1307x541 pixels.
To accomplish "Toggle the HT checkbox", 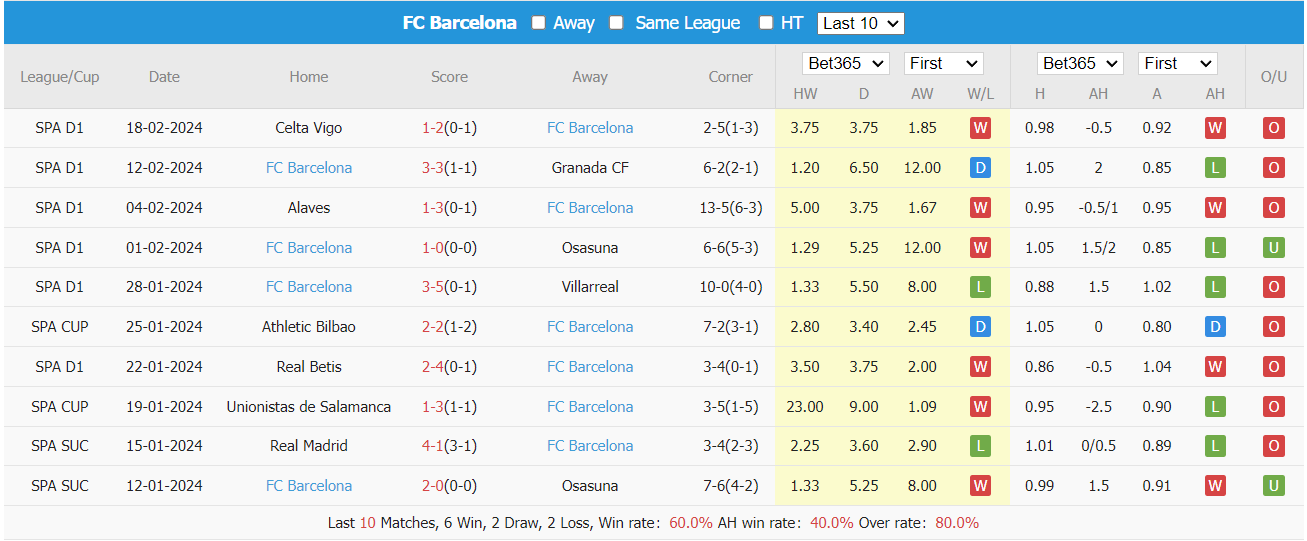I will (766, 23).
